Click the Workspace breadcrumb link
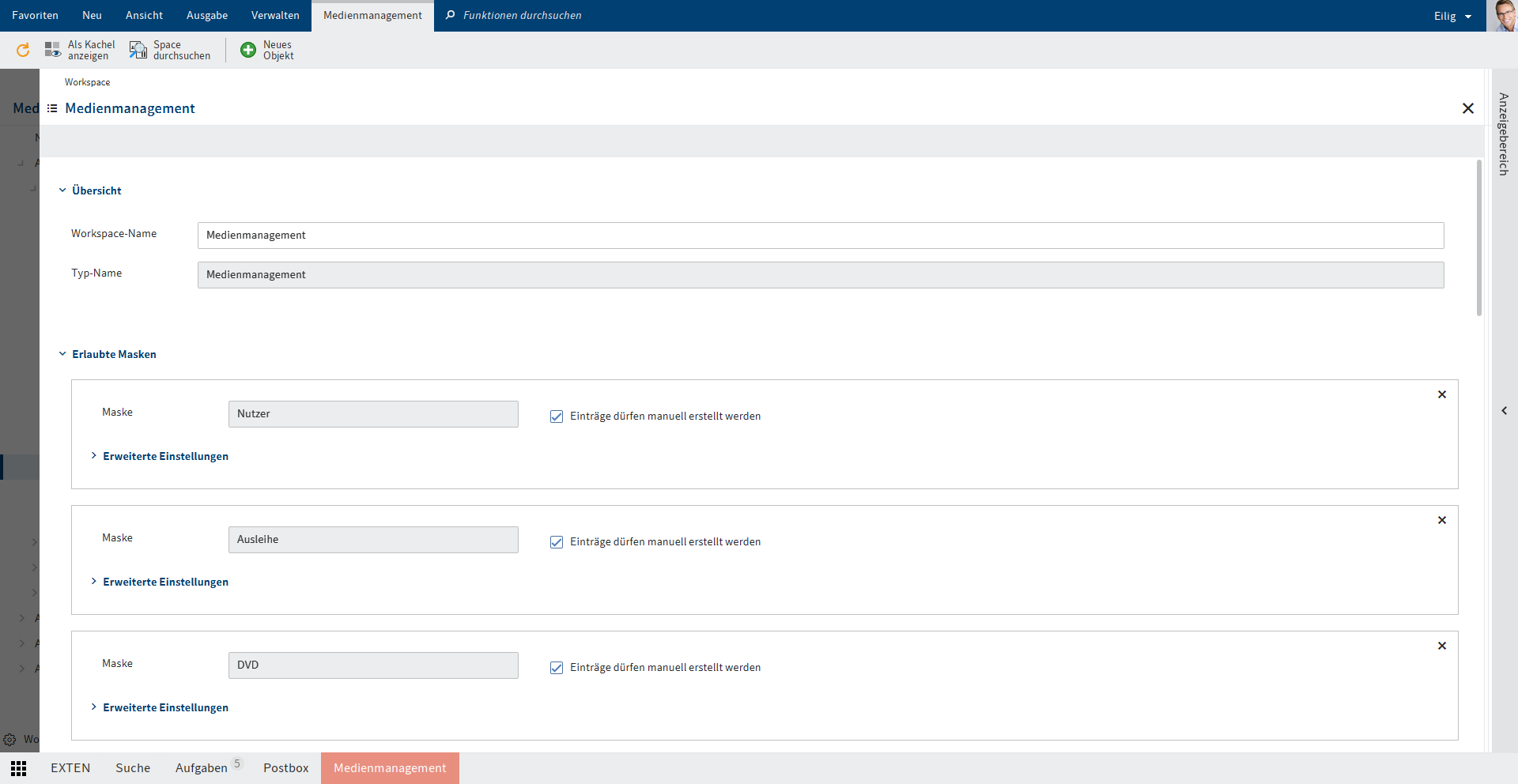Screen dimensions: 1518x784 [x=87, y=81]
